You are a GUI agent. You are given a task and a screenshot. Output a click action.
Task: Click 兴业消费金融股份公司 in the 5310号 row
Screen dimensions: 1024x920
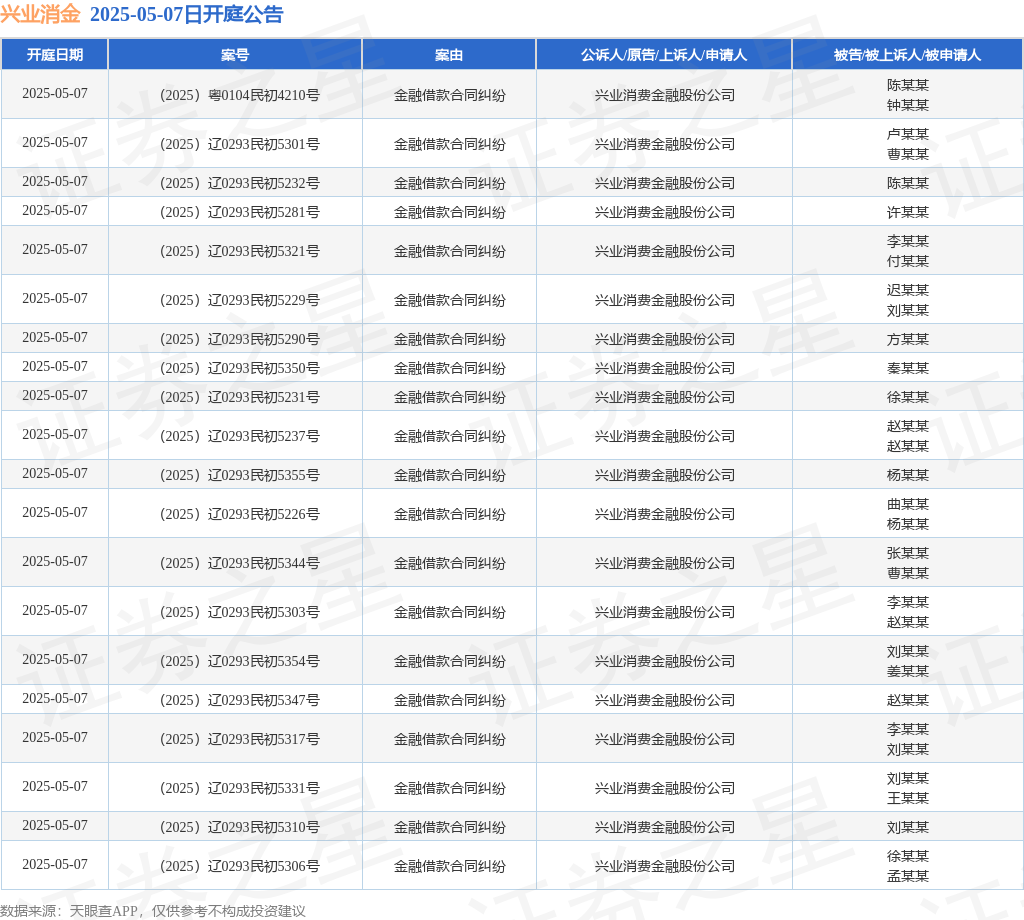point(664,827)
